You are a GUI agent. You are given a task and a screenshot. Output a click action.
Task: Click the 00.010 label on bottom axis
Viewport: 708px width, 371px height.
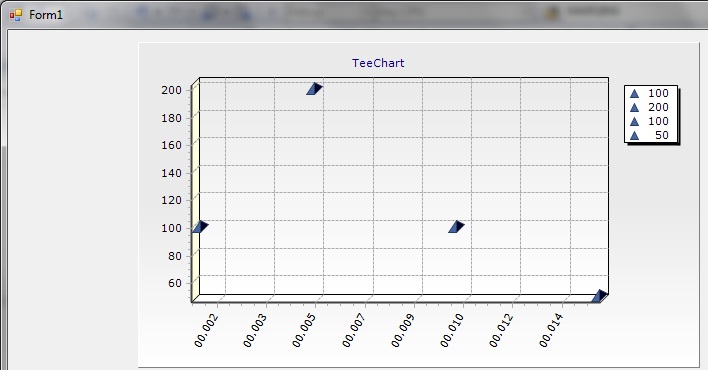pos(452,331)
